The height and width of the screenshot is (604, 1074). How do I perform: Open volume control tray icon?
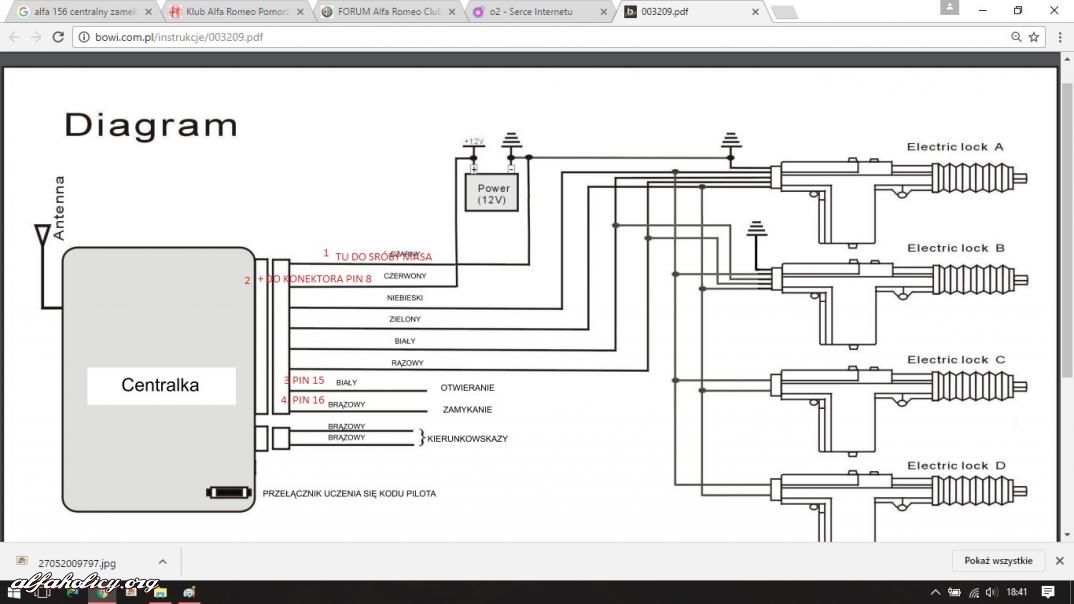tap(991, 592)
